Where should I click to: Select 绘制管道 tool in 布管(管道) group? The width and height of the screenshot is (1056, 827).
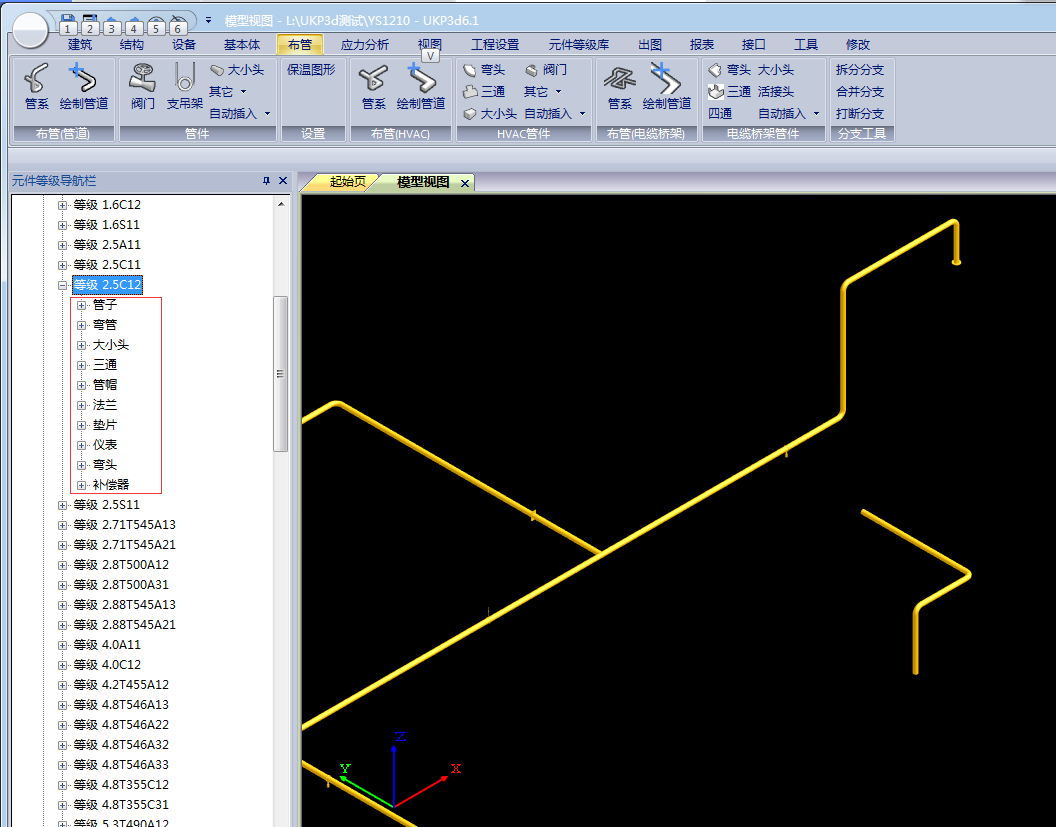pos(83,87)
